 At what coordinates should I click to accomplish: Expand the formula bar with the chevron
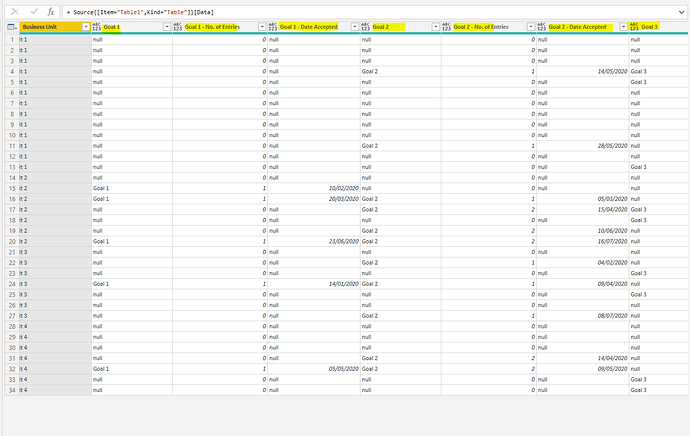(x=681, y=12)
